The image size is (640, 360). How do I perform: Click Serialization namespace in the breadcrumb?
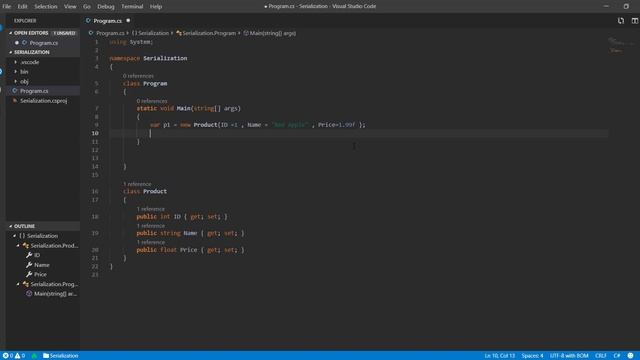[x=153, y=33]
